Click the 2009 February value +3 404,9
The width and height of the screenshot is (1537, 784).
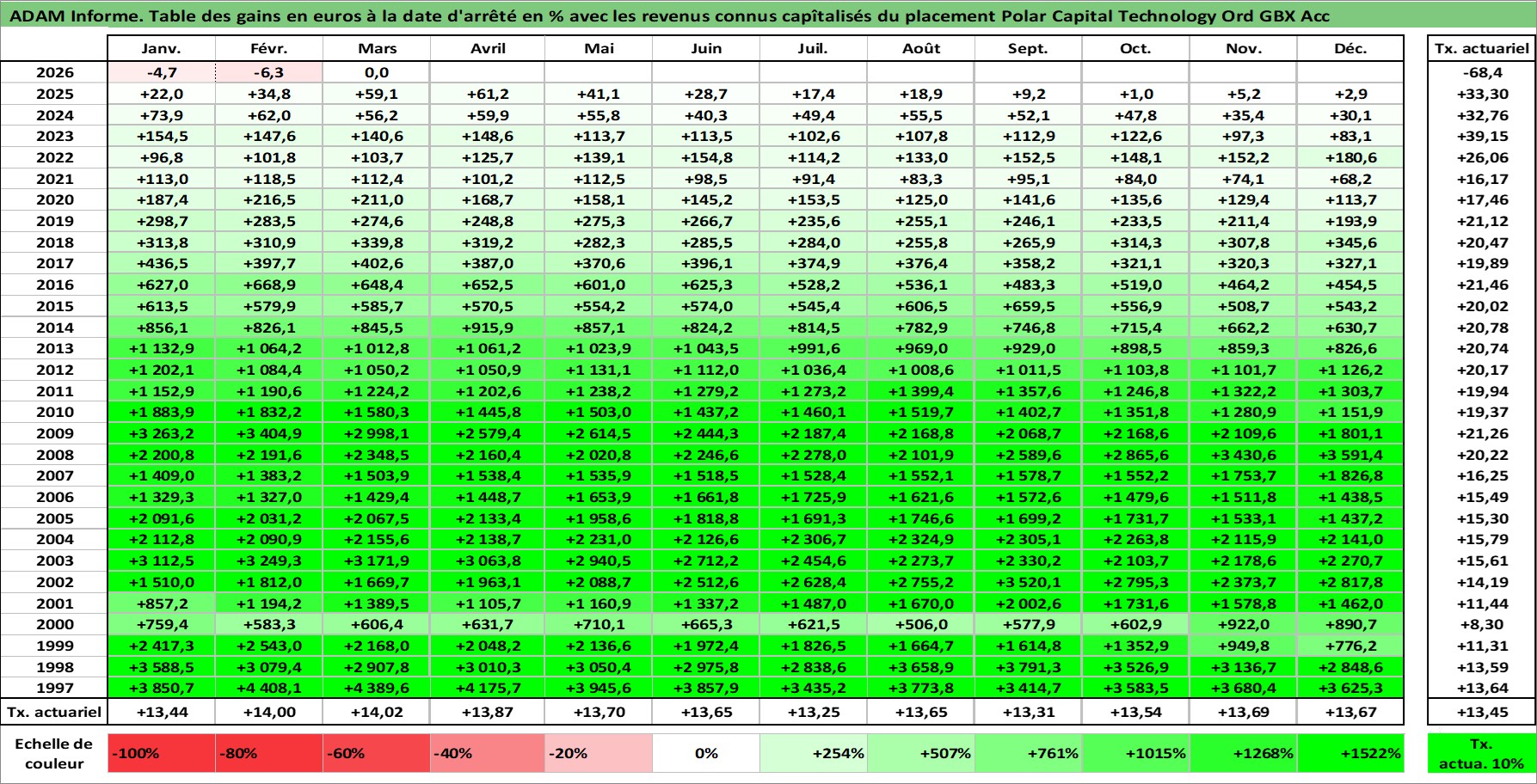(269, 433)
